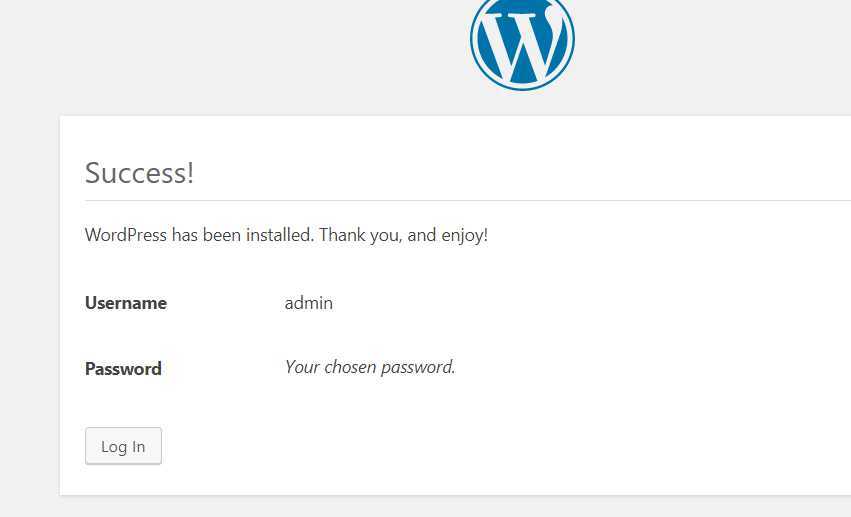Click the word enjoy in the message

click(x=462, y=236)
